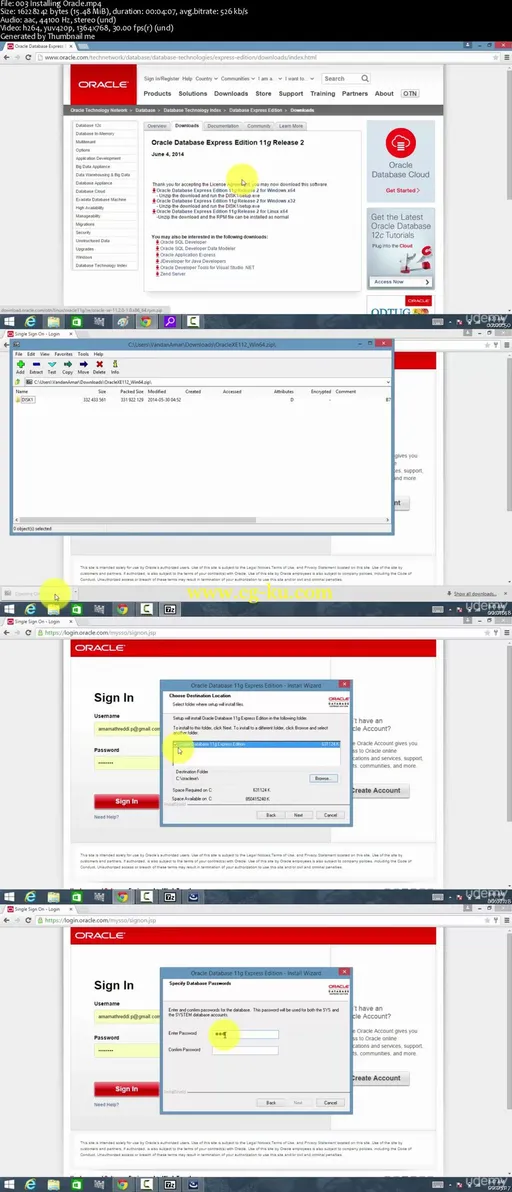
Task: Click the Confirm Password field in wizard
Action: coord(245,1050)
